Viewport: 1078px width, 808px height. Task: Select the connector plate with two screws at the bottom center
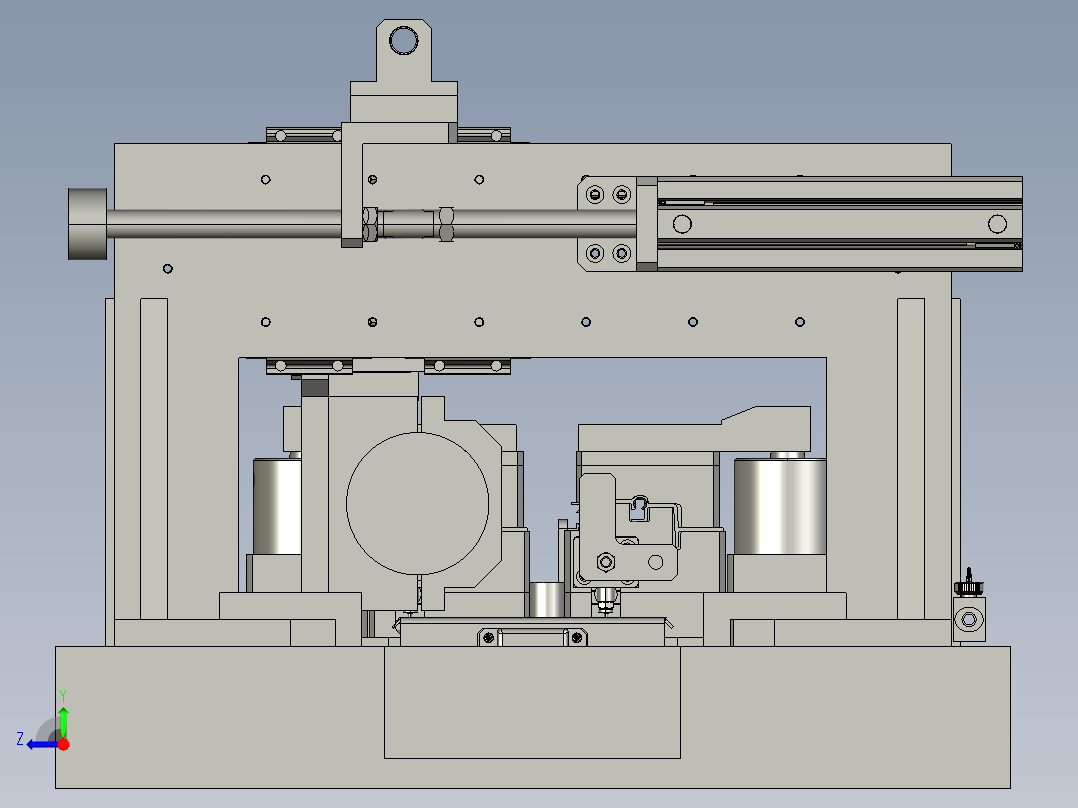(533, 637)
